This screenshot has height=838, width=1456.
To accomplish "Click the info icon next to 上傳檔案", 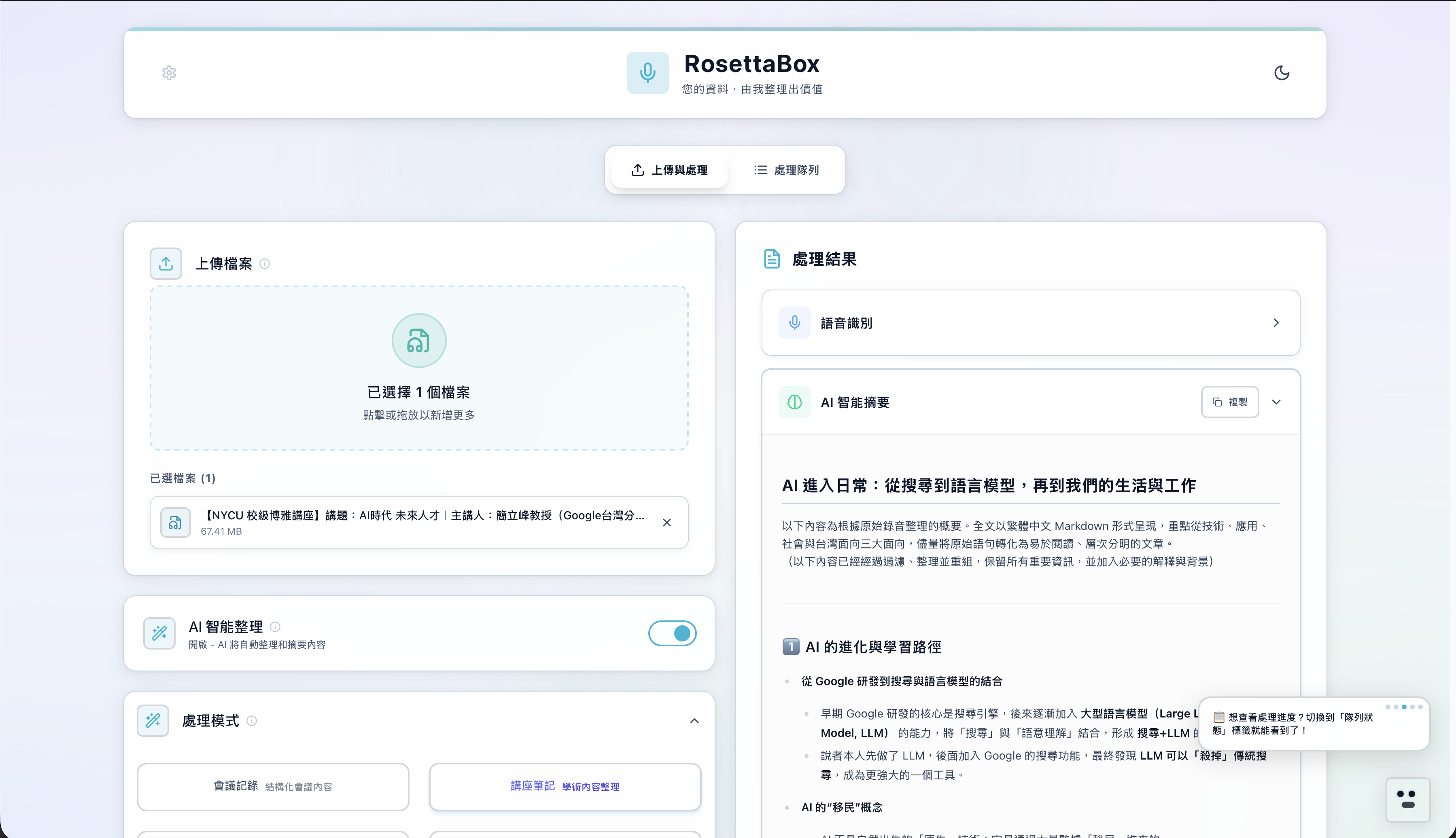I will (265, 264).
